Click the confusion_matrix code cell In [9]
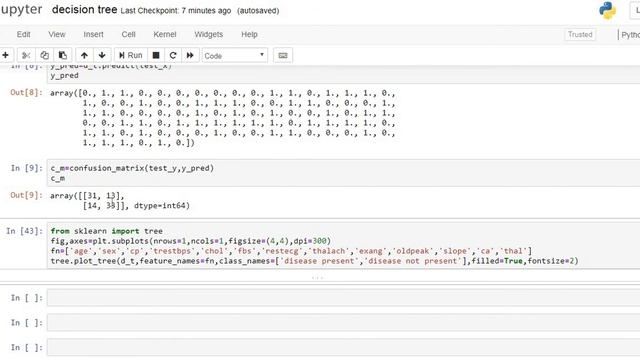 (x=343, y=173)
